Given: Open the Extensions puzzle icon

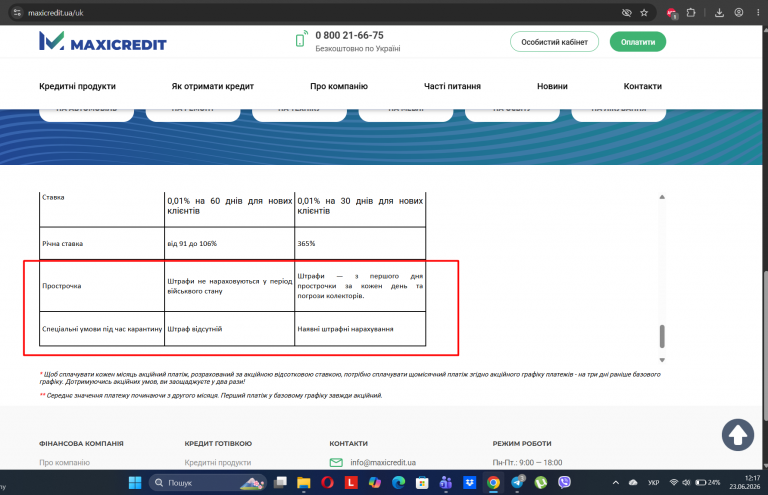Looking at the screenshot, I should [691, 13].
